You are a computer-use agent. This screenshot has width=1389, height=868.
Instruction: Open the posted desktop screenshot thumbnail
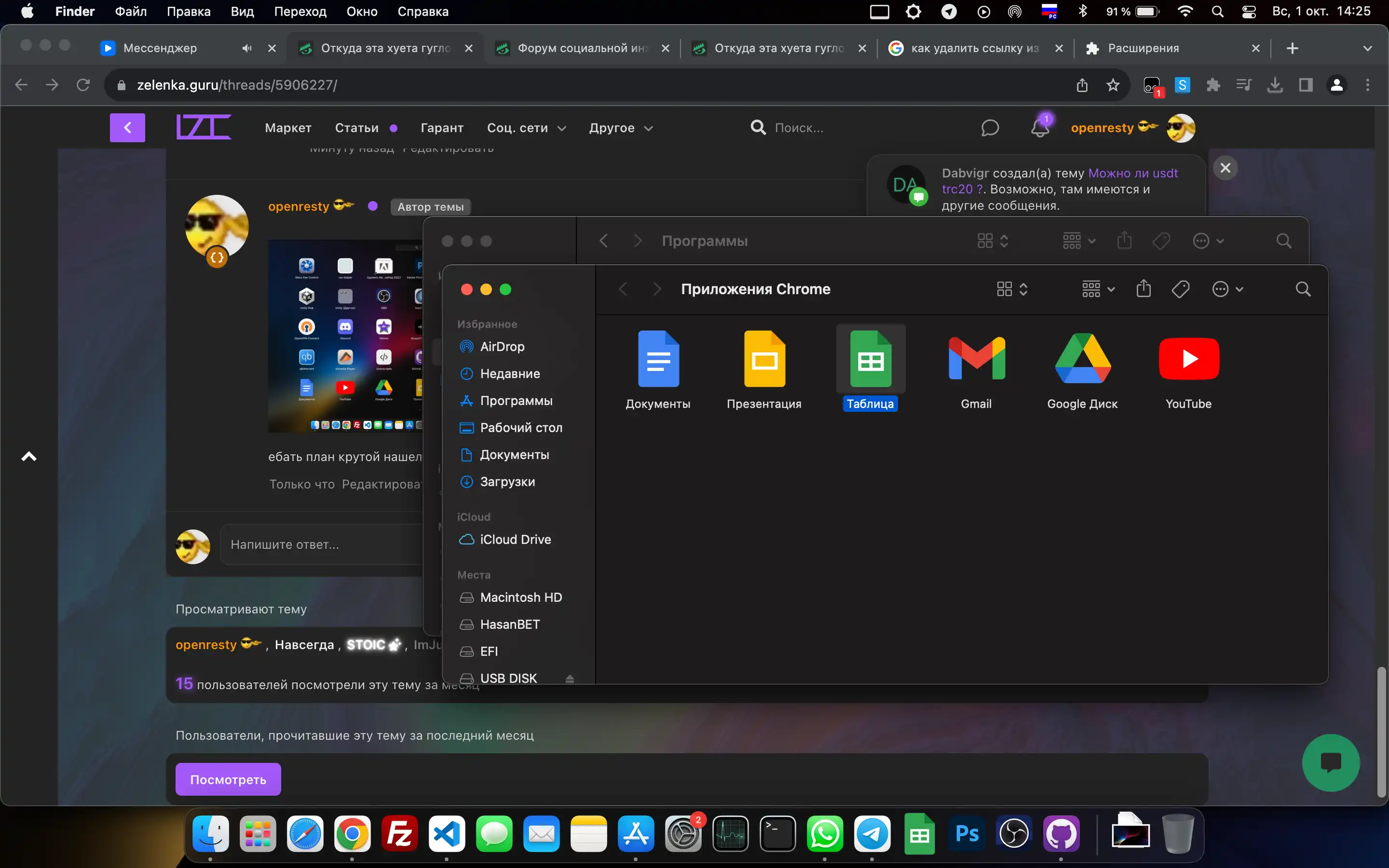point(345,336)
